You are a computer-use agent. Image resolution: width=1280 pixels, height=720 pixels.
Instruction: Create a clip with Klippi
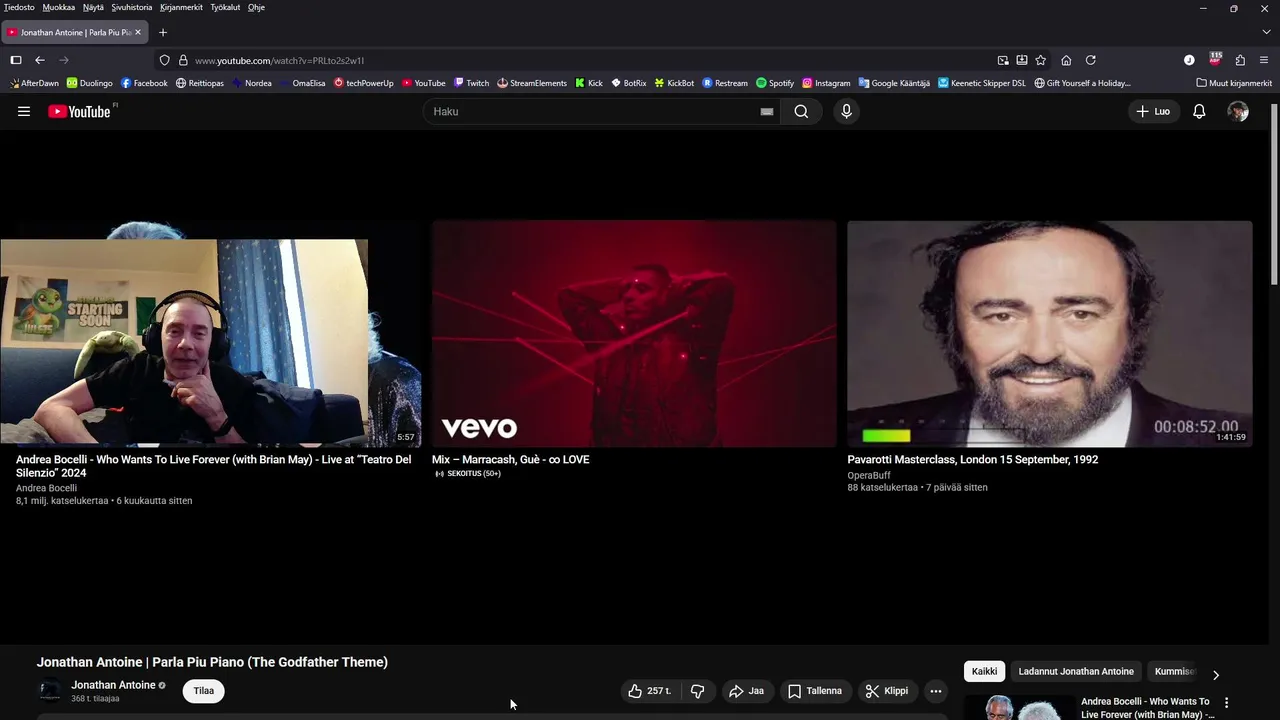click(x=887, y=691)
